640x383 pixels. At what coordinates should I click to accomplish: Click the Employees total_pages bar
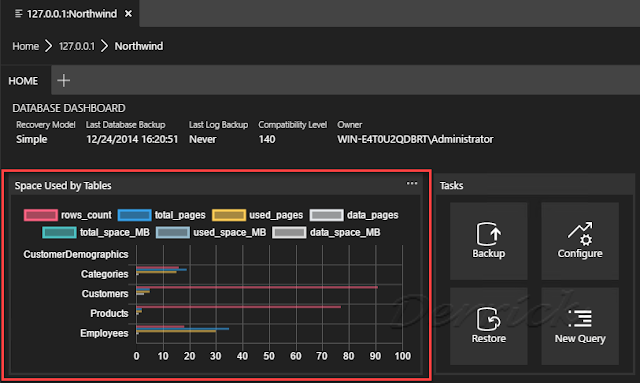pyautogui.click(x=182, y=329)
